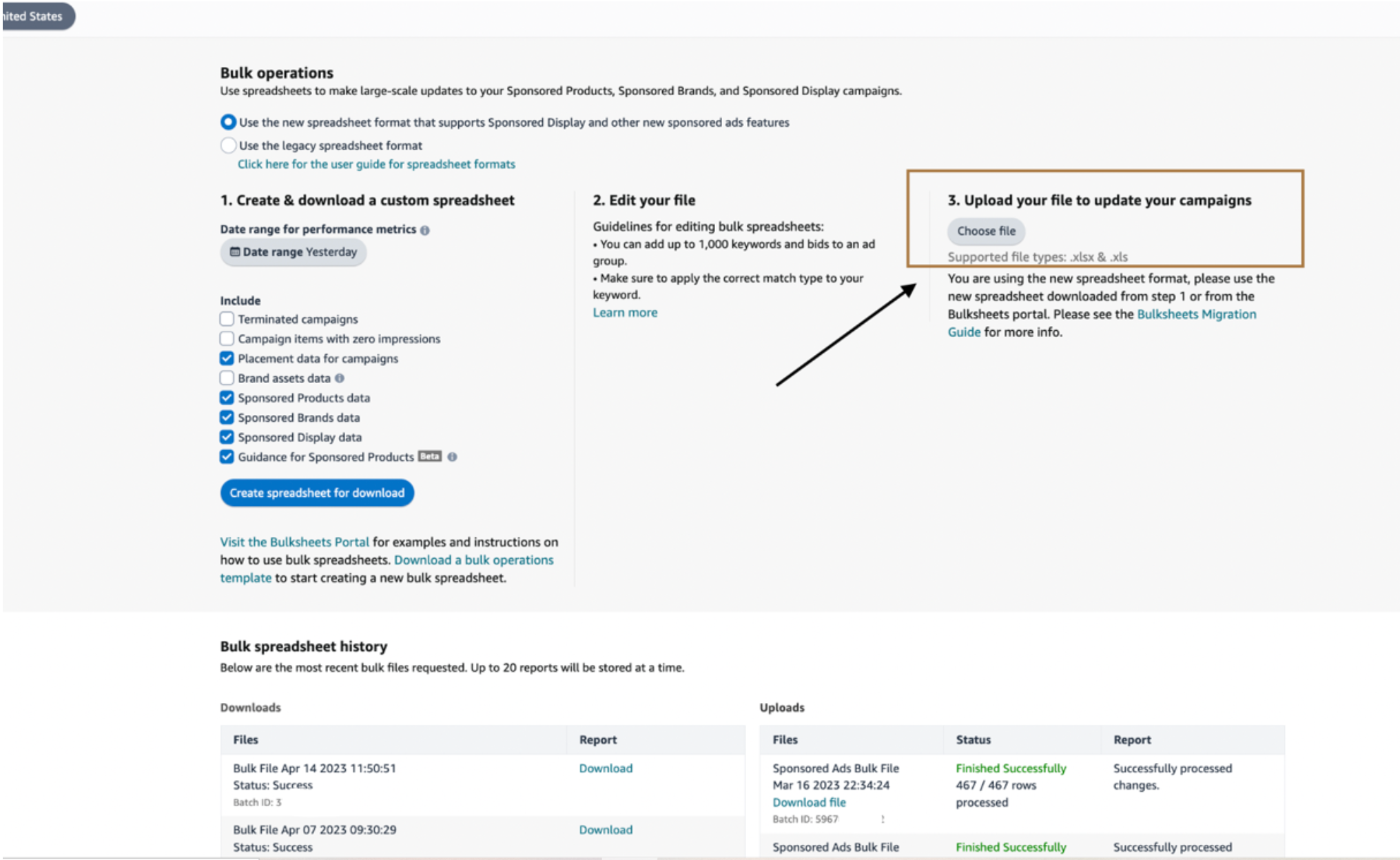Click info icon beside Brand assets data
The width and height of the screenshot is (1400, 860).
339,378
